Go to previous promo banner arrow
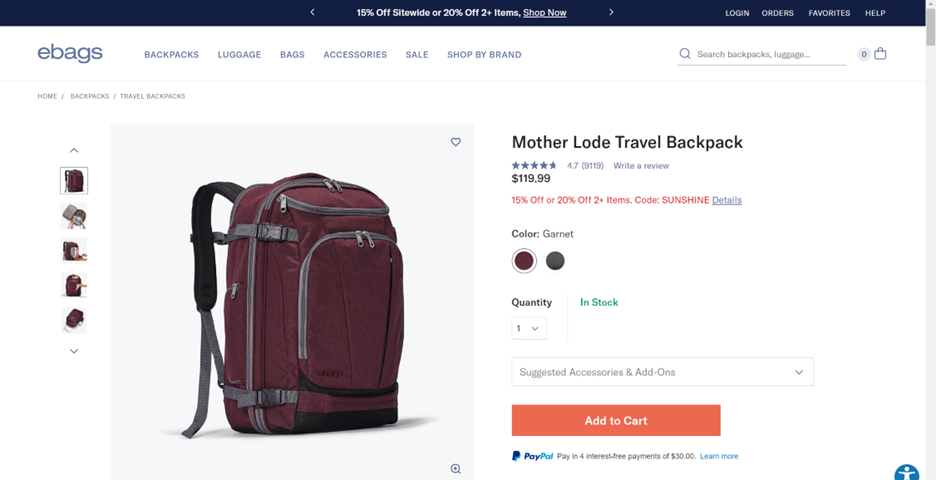The image size is (936, 480). pos(312,12)
